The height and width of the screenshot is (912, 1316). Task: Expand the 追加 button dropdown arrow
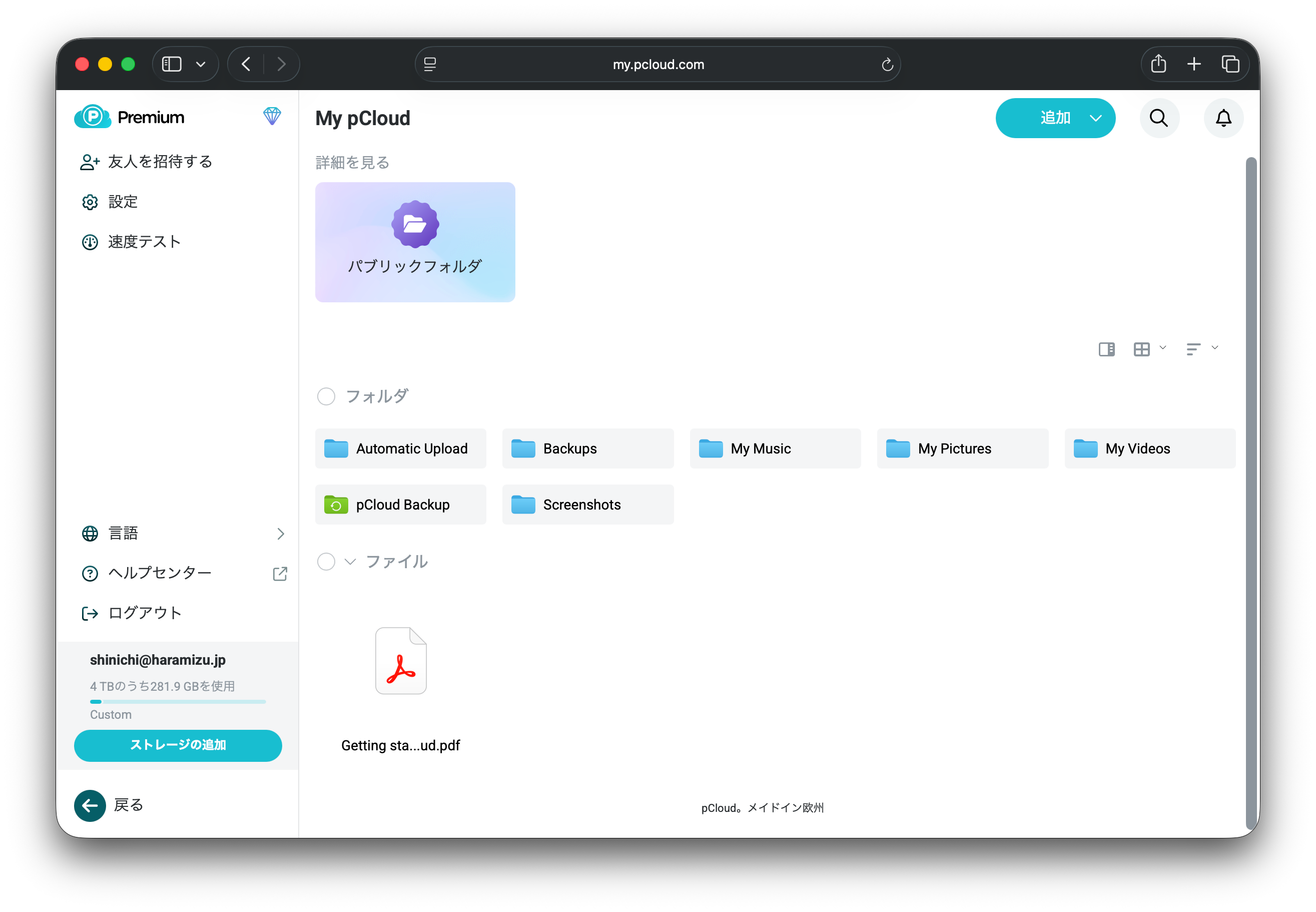click(1095, 118)
